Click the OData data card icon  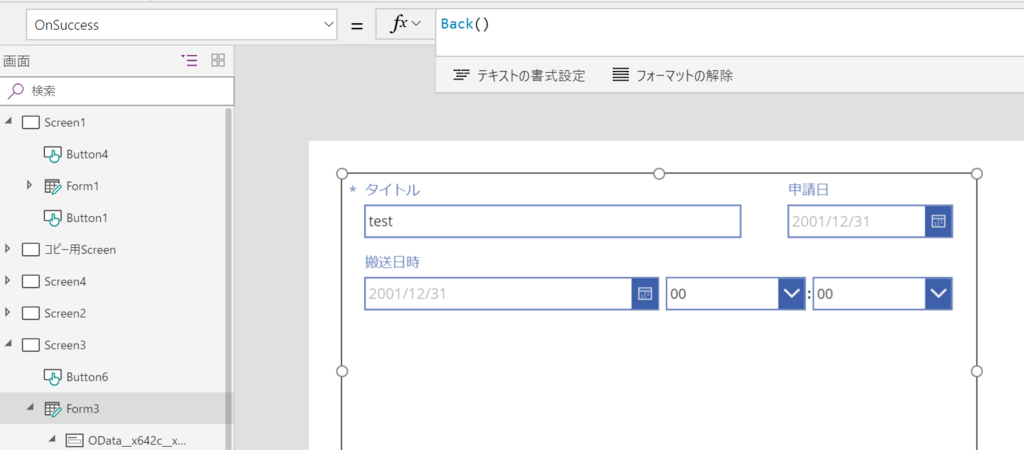[x=74, y=441]
